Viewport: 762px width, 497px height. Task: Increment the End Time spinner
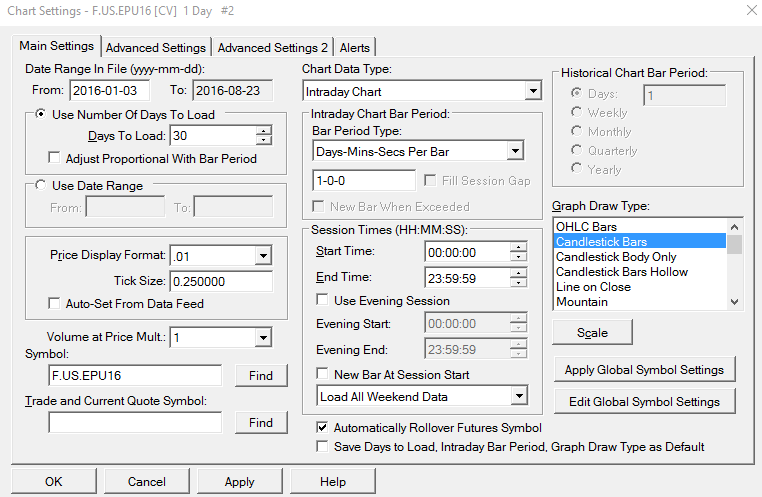519,274
